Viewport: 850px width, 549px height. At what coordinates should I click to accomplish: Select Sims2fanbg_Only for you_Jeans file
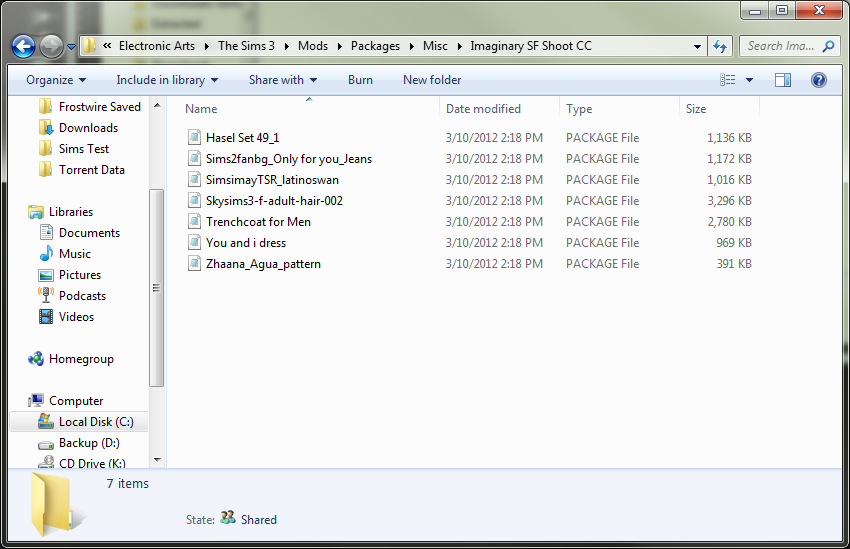tap(288, 159)
